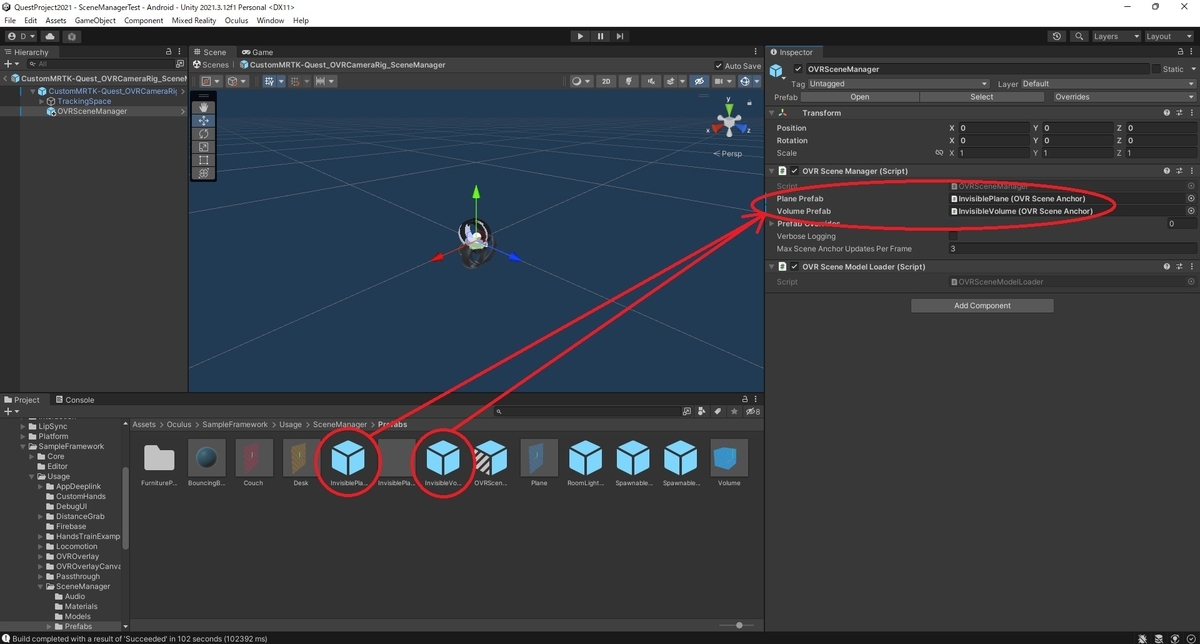Click Max Scene Anchor Updates Per Frame field
Viewport: 1200px width, 644px height.
(1072, 248)
